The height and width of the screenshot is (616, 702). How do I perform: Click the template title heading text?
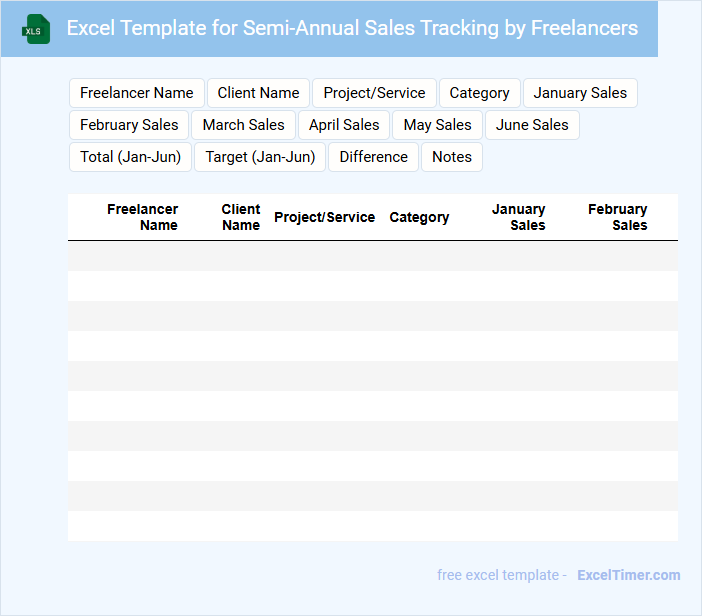point(352,28)
